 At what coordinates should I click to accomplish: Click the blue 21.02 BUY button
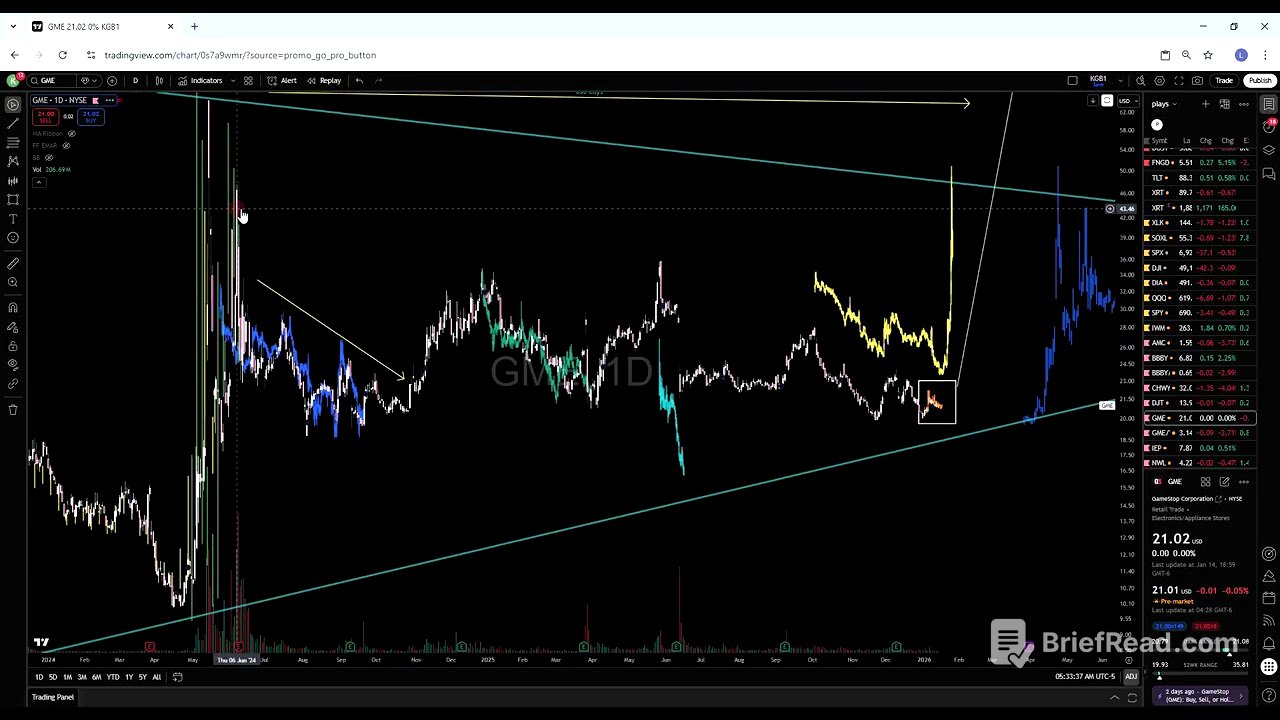91,115
